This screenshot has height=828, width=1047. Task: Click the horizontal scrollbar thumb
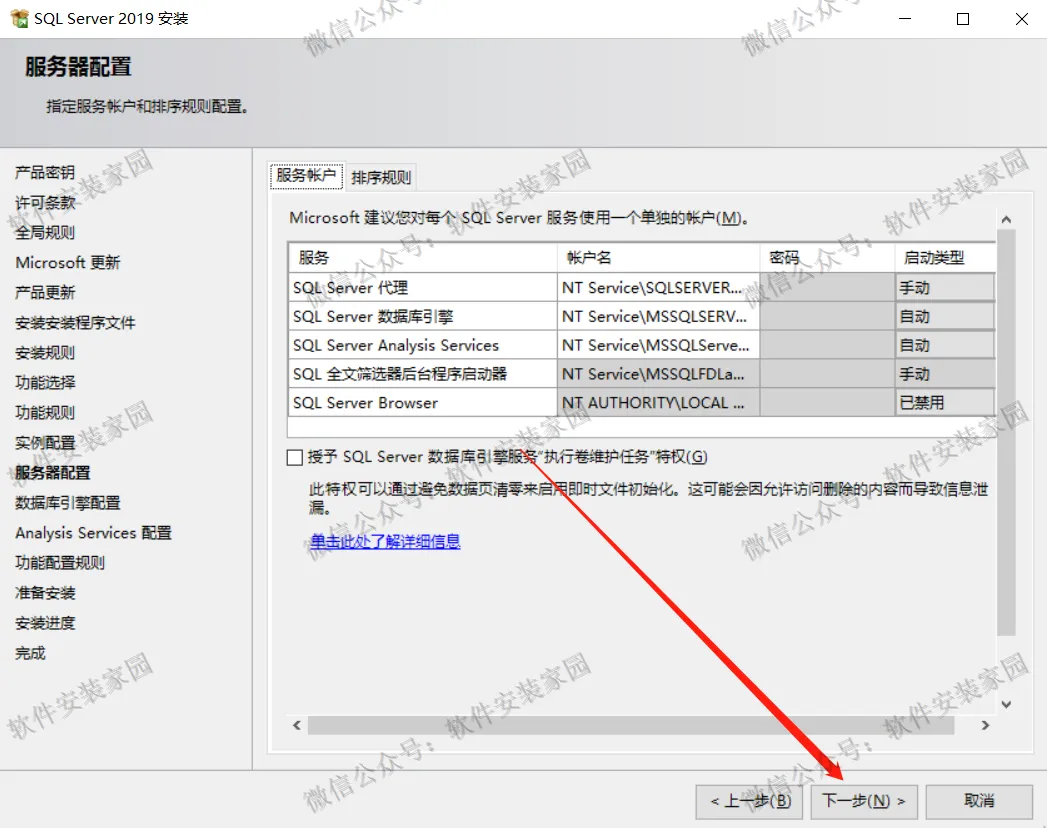pos(631,725)
